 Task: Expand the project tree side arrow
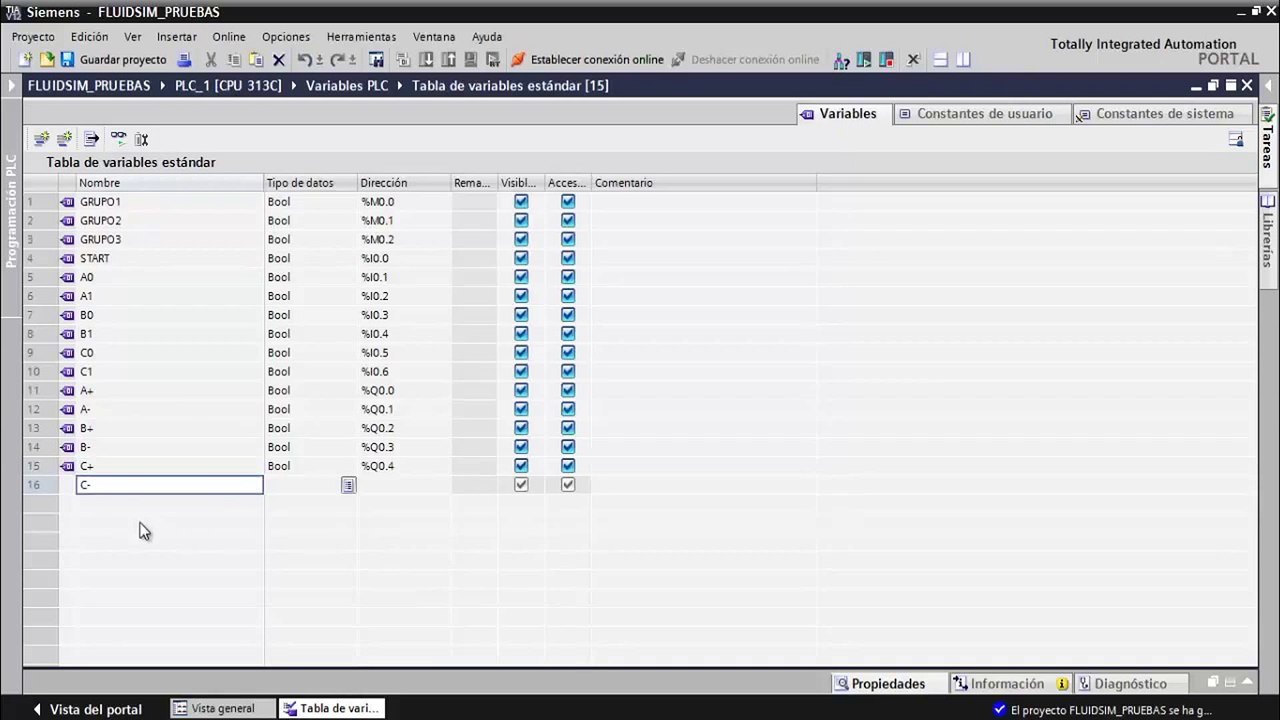pos(11,86)
